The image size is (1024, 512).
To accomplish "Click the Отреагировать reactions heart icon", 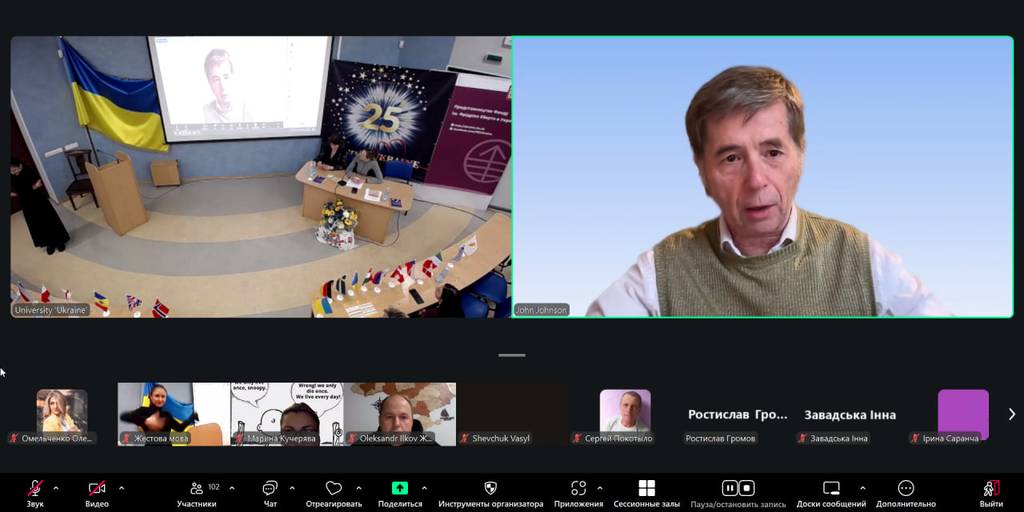I will (x=334, y=488).
